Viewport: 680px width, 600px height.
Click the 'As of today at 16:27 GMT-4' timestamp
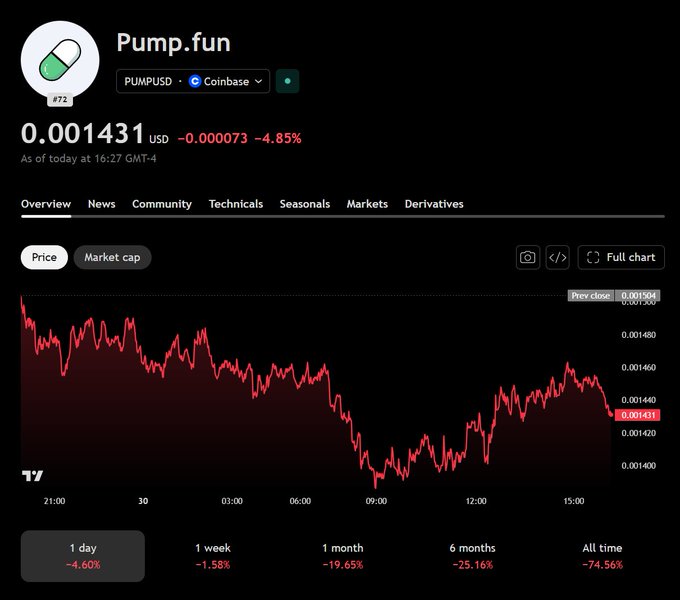88,159
